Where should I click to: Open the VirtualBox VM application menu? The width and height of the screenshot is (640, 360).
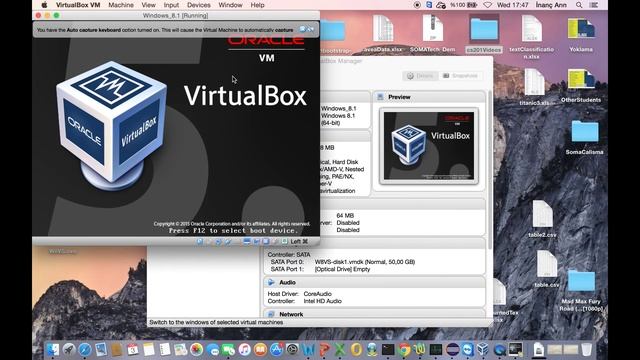(x=78, y=5)
